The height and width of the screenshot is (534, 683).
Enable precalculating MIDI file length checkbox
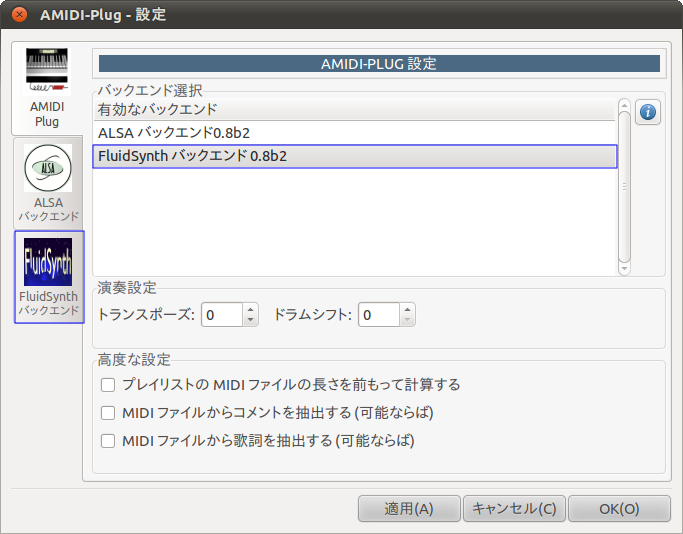tap(108, 385)
